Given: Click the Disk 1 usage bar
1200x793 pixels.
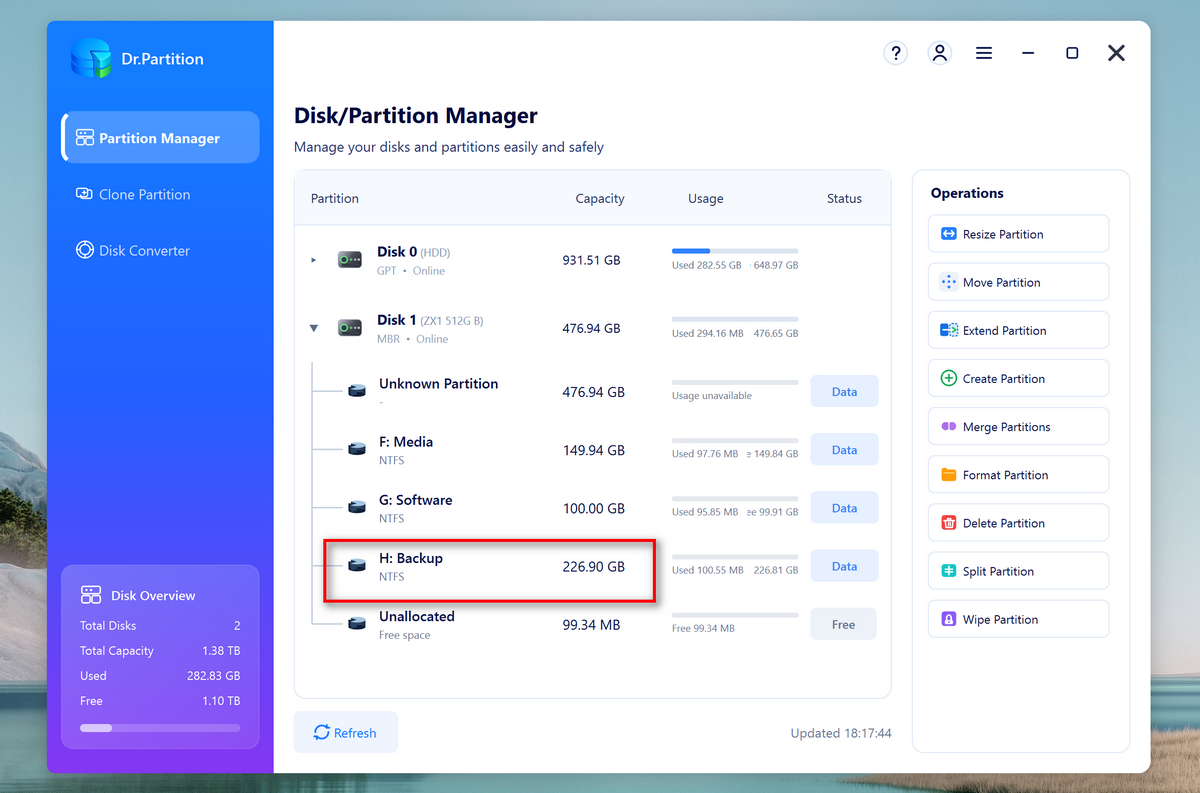Looking at the screenshot, I should coord(735,319).
